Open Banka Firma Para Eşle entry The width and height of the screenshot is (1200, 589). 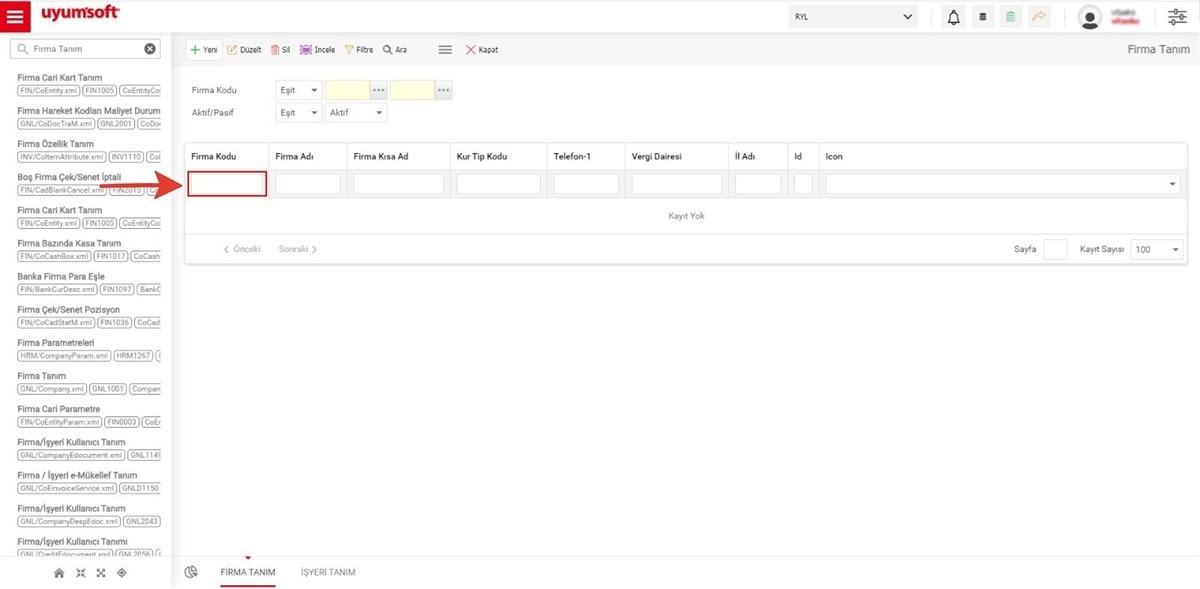tap(61, 276)
